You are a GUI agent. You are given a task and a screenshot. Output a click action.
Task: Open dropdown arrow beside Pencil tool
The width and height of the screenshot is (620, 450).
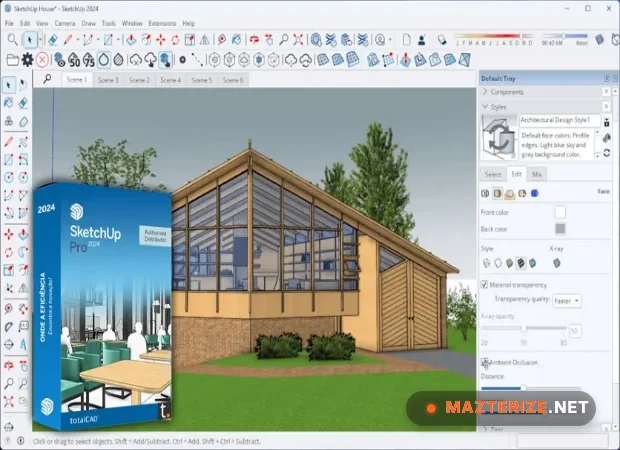[x=78, y=40]
